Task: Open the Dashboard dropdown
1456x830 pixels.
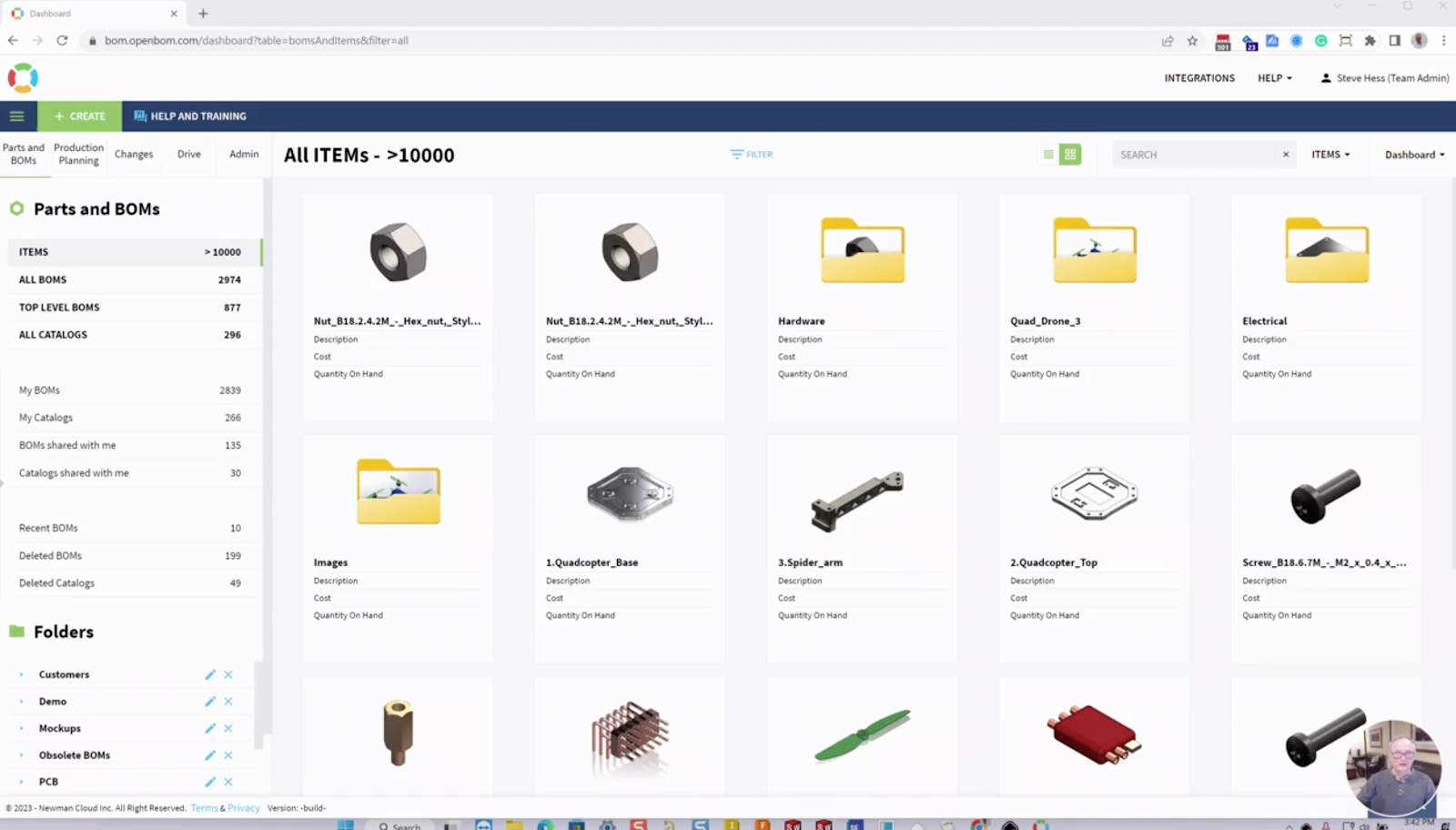Action: point(1415,155)
